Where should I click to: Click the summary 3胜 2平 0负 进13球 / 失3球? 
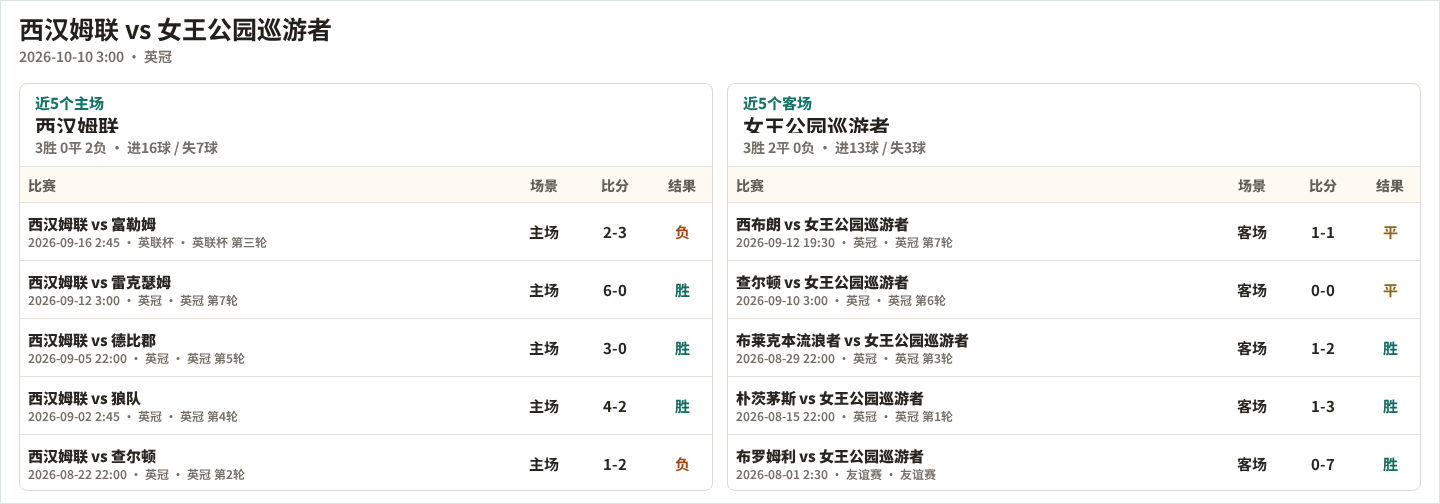pyautogui.click(x=834, y=148)
